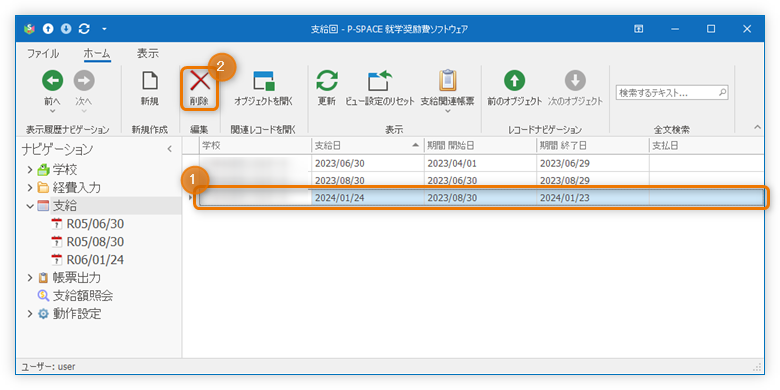Click ビュー設定のリセット icon
The image size is (780, 390).
(x=380, y=81)
